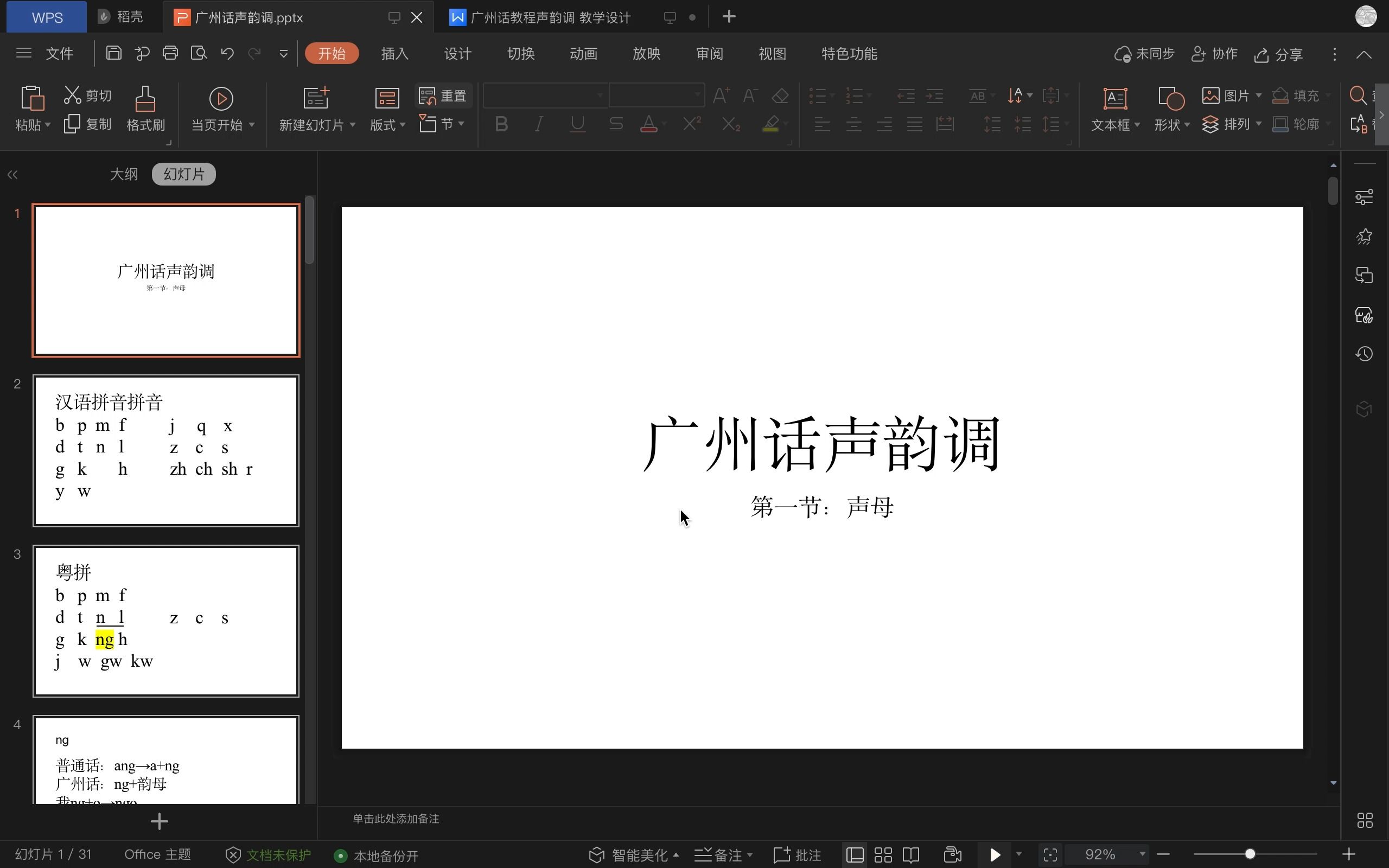The image size is (1389, 868).
Task: Insert a picture via 图片 icon
Action: coord(1210,95)
